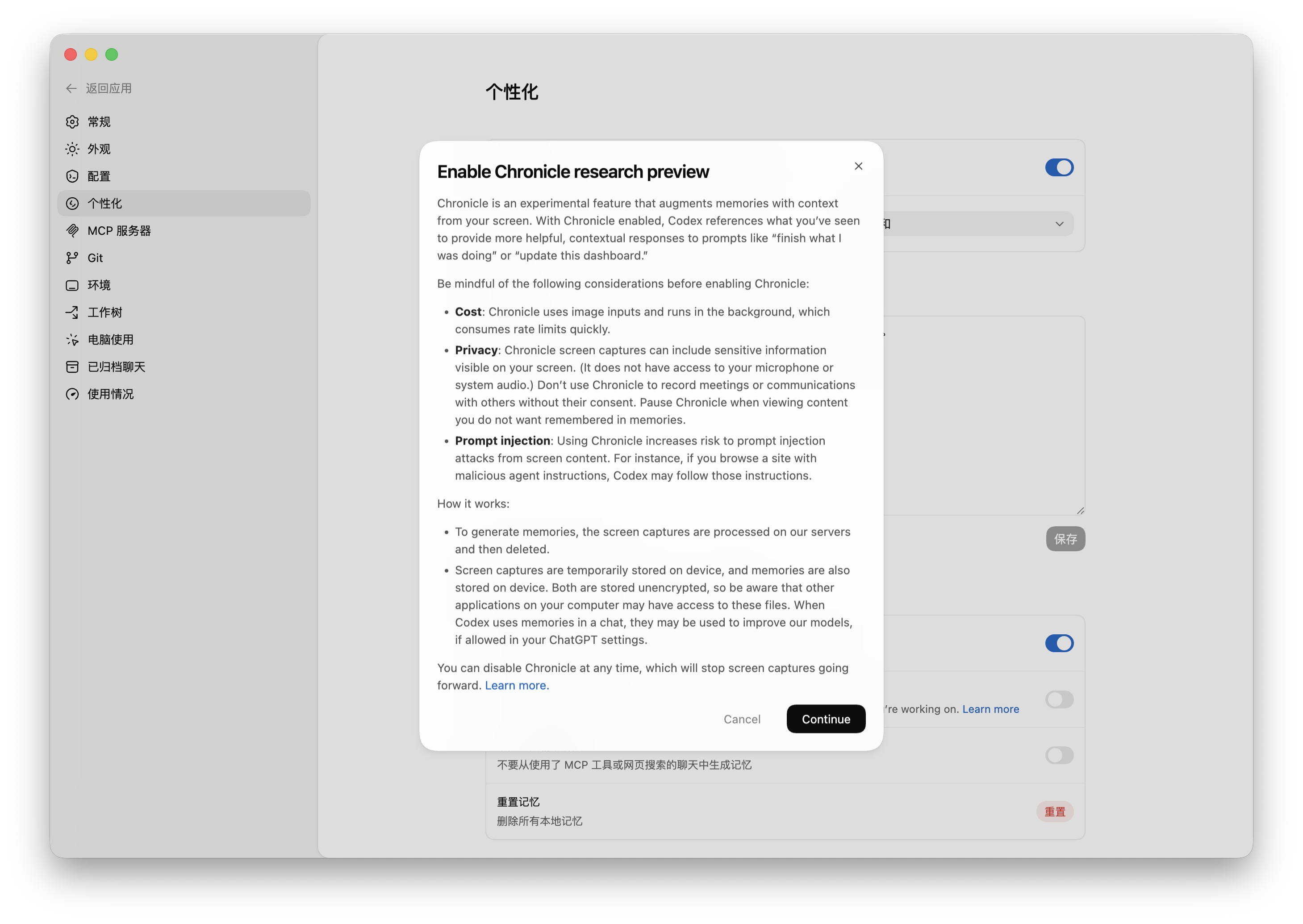Screen dimensions: 1303x924
Task: Click the 外观 sun icon
Action: (x=72, y=149)
